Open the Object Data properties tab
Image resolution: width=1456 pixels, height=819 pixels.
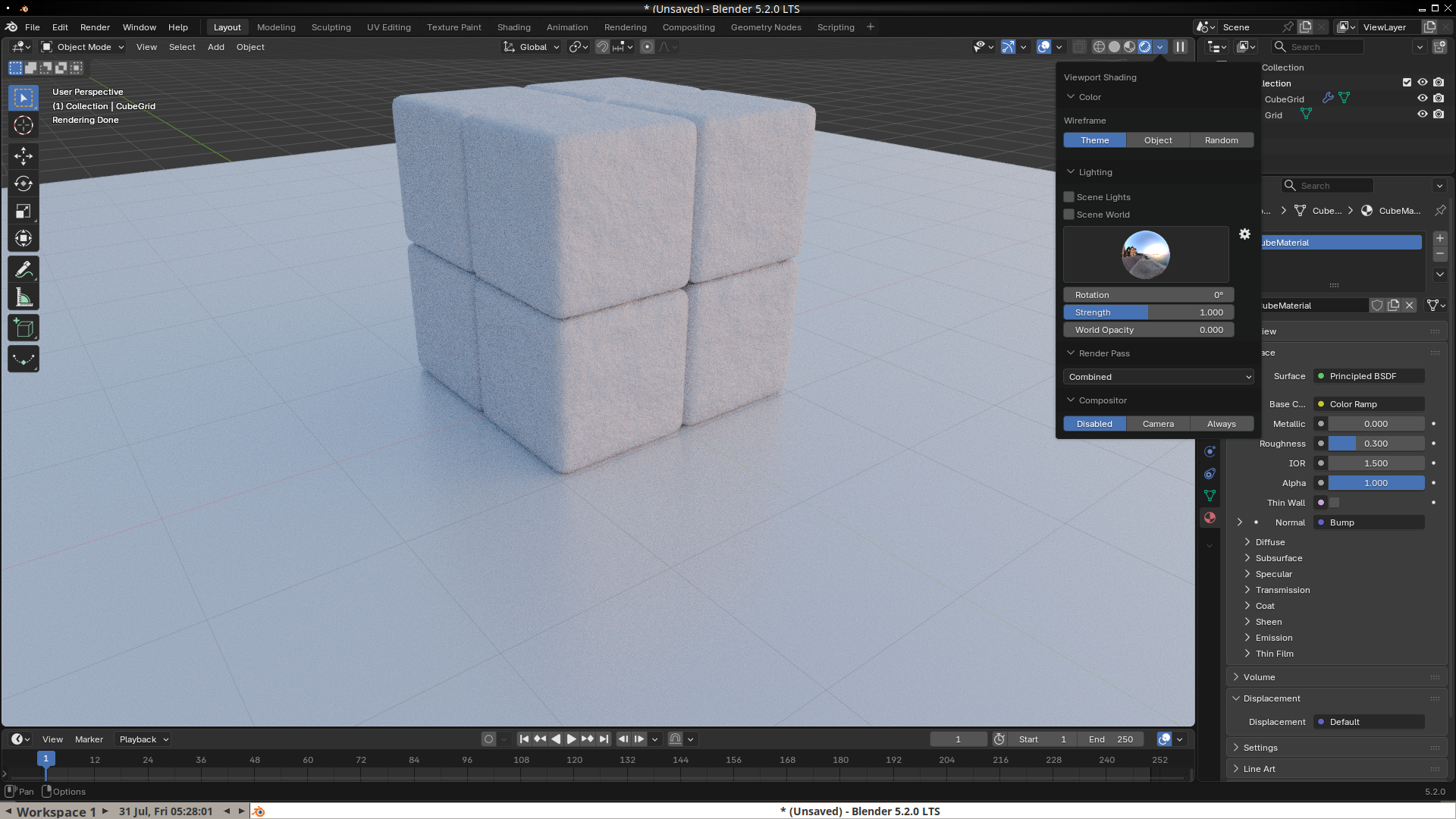click(x=1210, y=496)
